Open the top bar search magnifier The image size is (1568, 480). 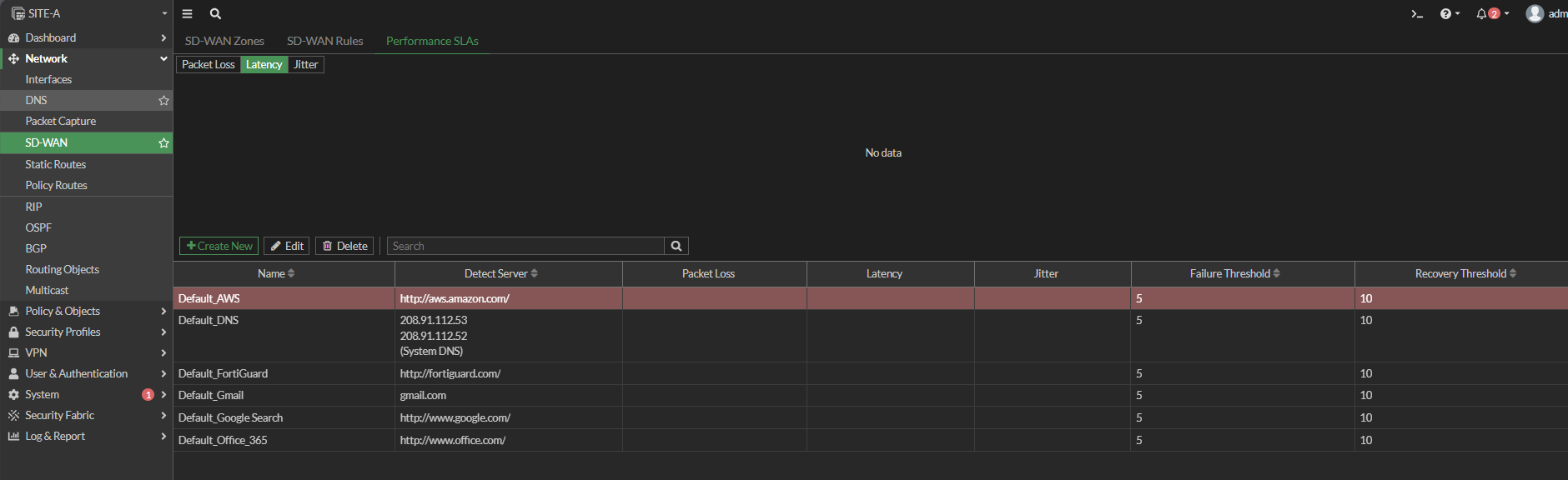(215, 13)
